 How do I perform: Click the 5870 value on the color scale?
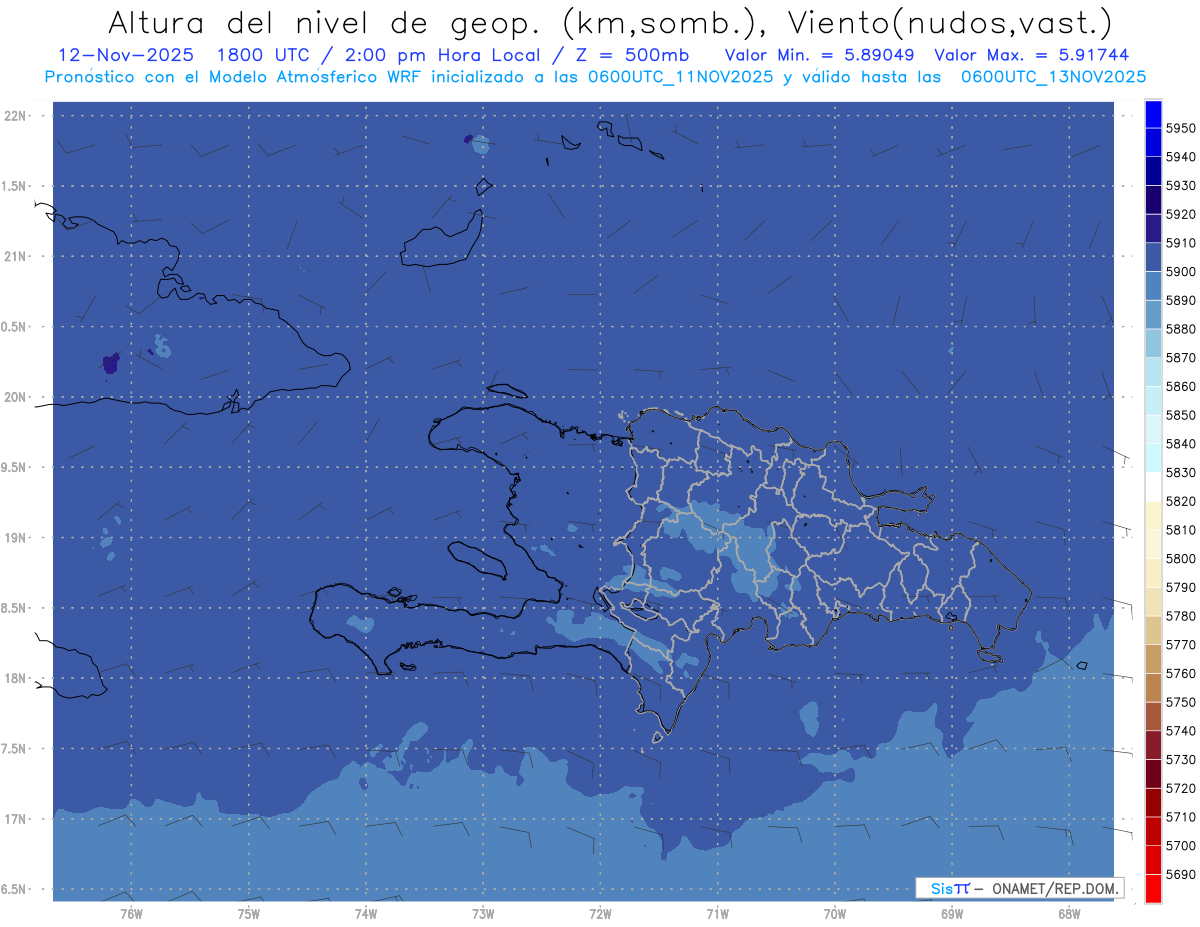pyautogui.click(x=1180, y=357)
